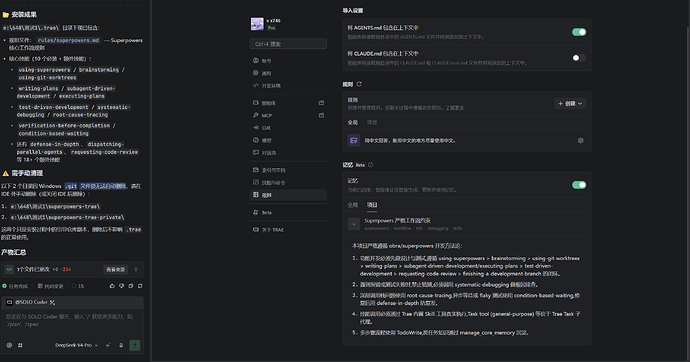Viewport: 690px width, 362px height.
Task: Open 开发环境 settings page
Action: click(288, 86)
